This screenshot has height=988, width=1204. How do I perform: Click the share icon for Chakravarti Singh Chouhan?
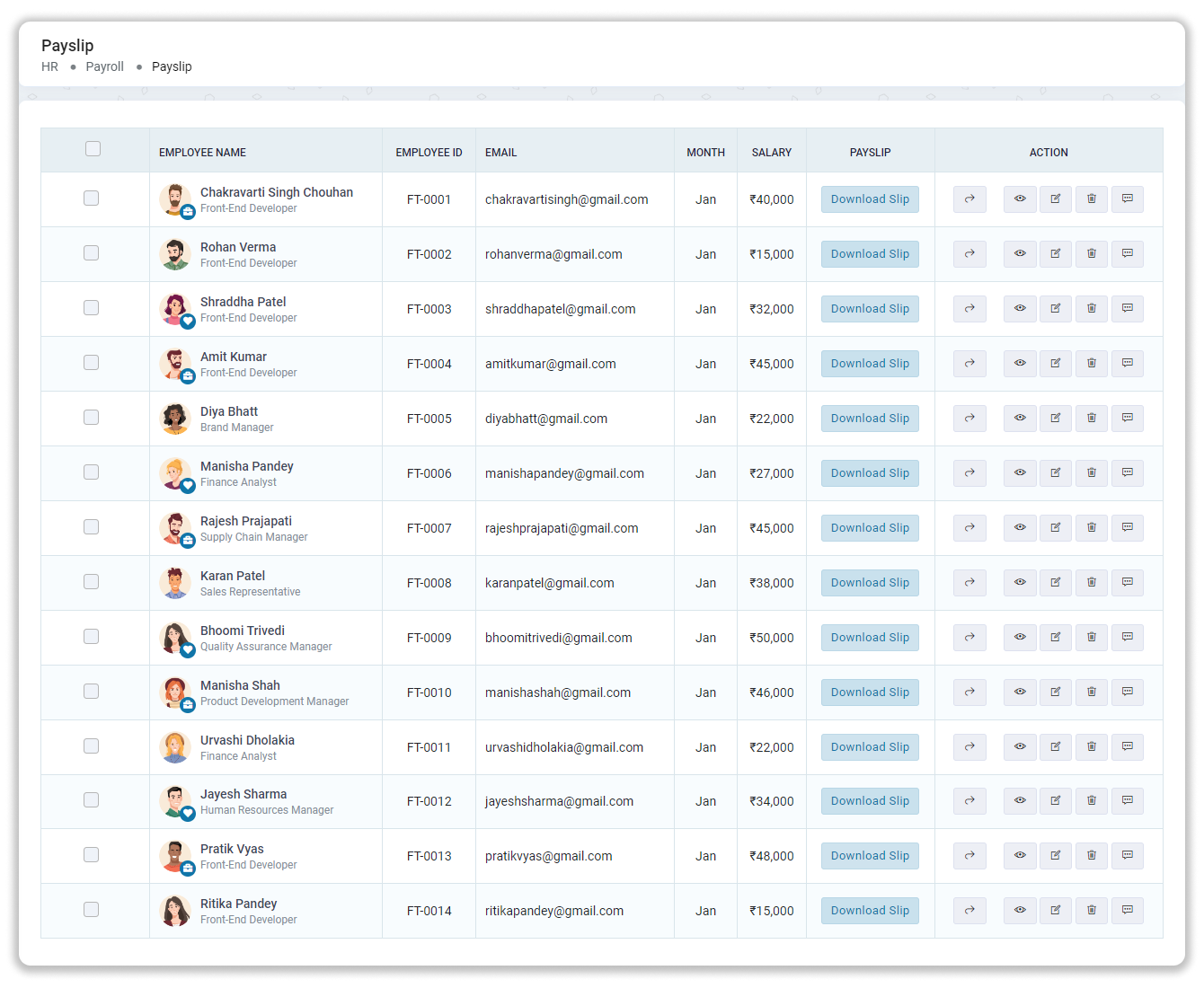[x=969, y=198]
